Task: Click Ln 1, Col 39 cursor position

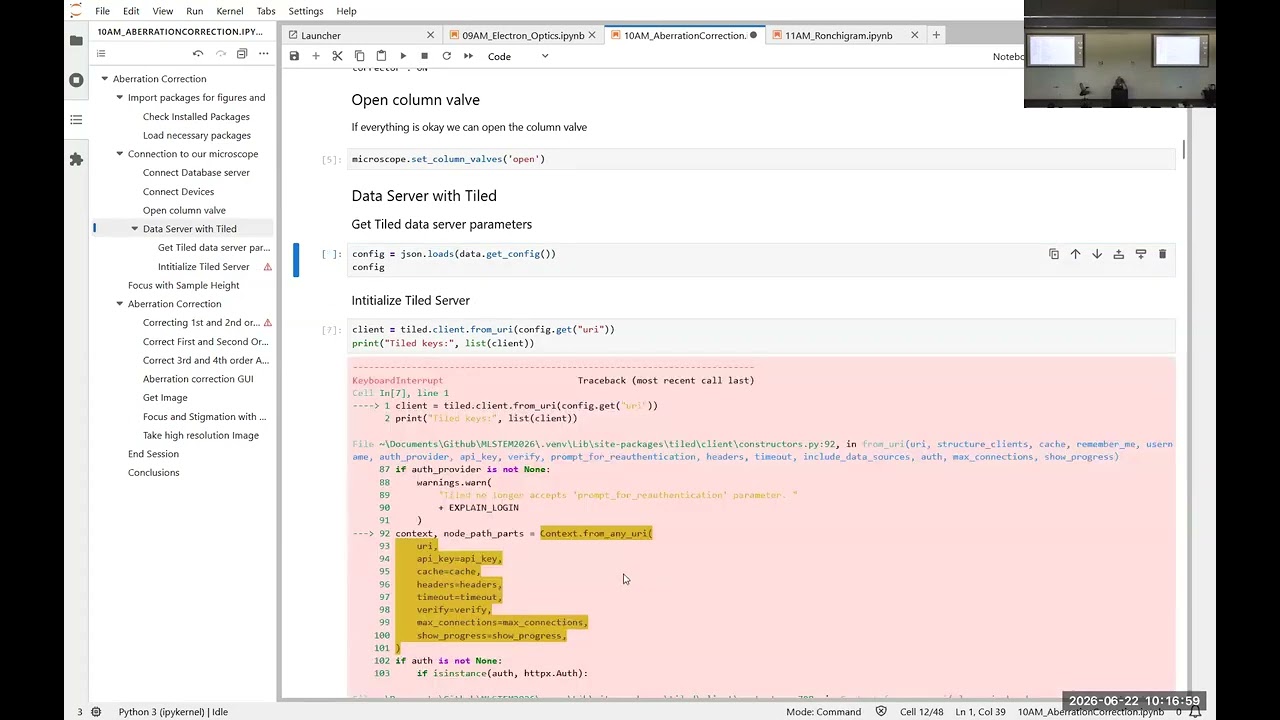Action: [x=981, y=712]
